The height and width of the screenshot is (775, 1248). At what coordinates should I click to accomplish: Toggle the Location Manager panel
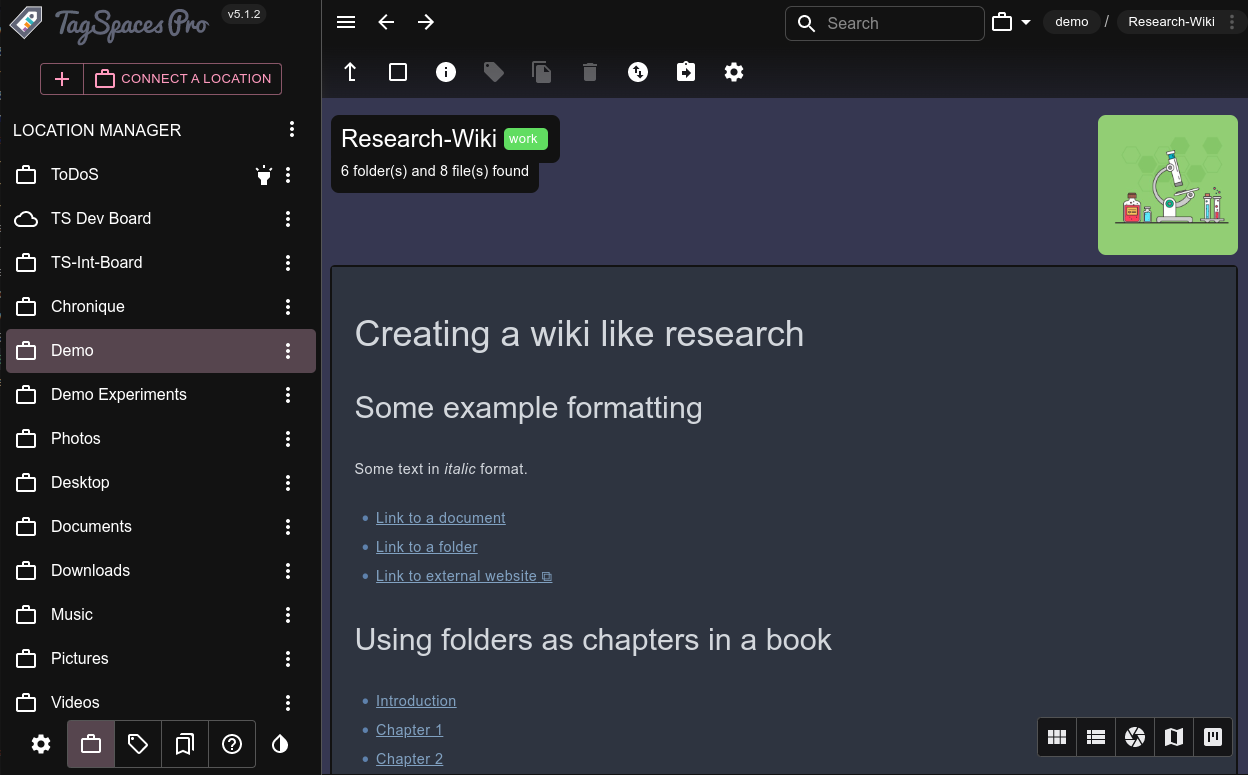[x=90, y=744]
